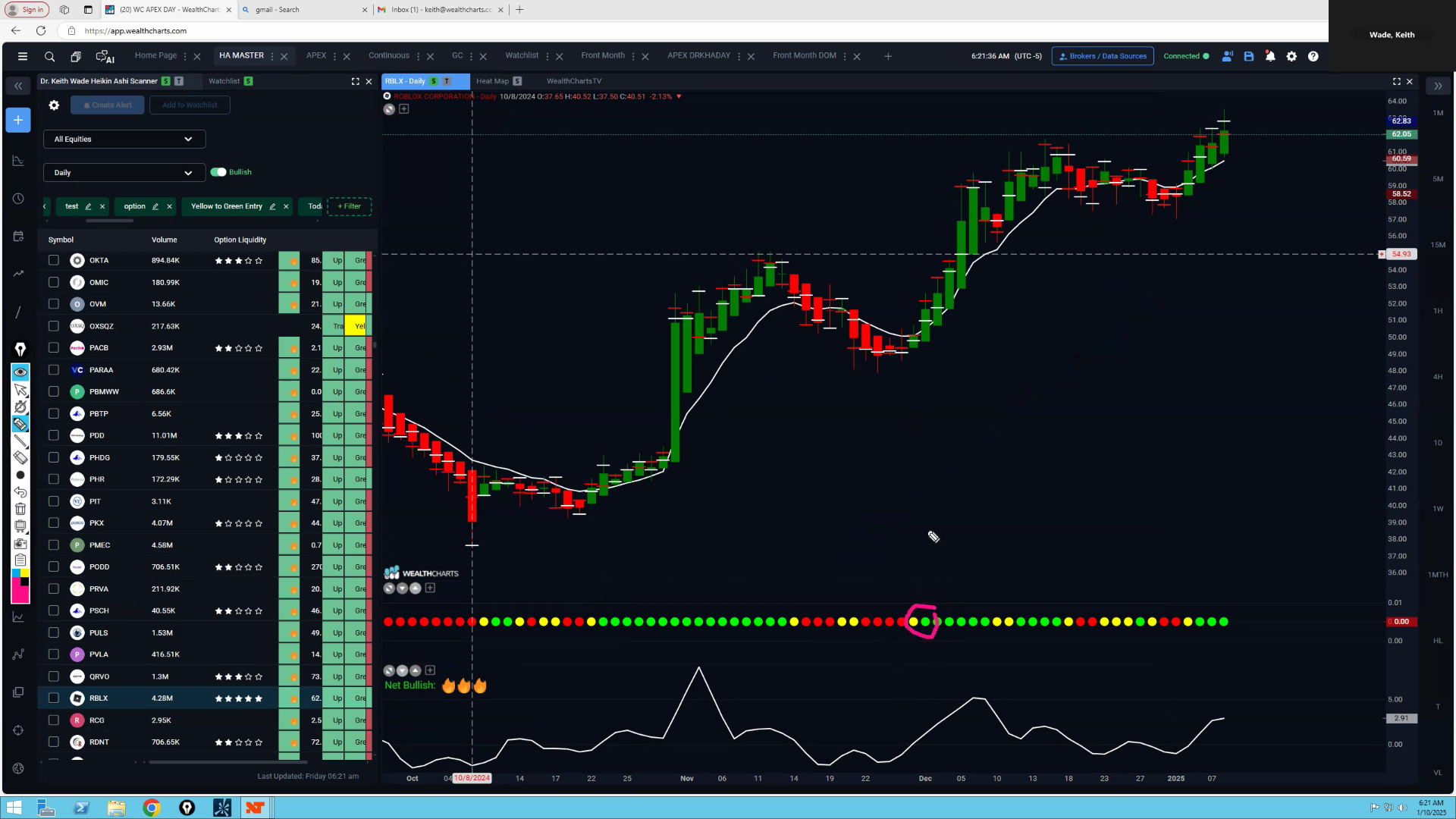Check the RDNT row checkbox

point(53,742)
